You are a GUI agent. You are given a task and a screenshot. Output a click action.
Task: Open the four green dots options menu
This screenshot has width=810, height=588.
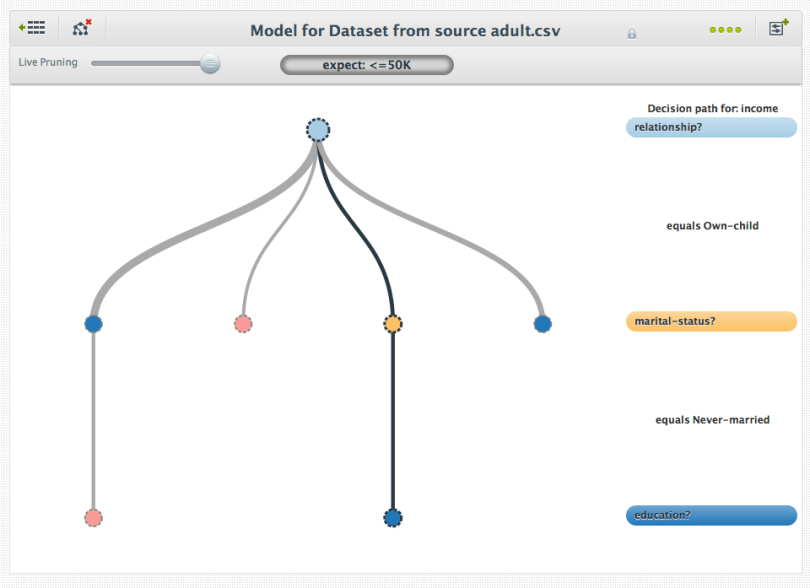pos(724,29)
